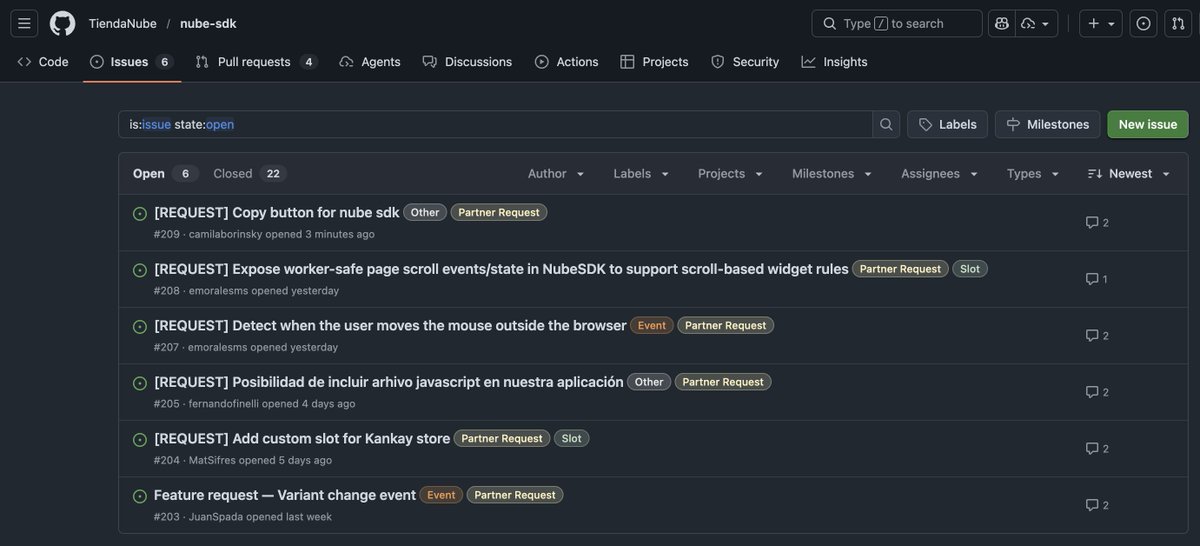1200x546 pixels.
Task: Click Other label on issue #205
Action: pyautogui.click(x=649, y=382)
